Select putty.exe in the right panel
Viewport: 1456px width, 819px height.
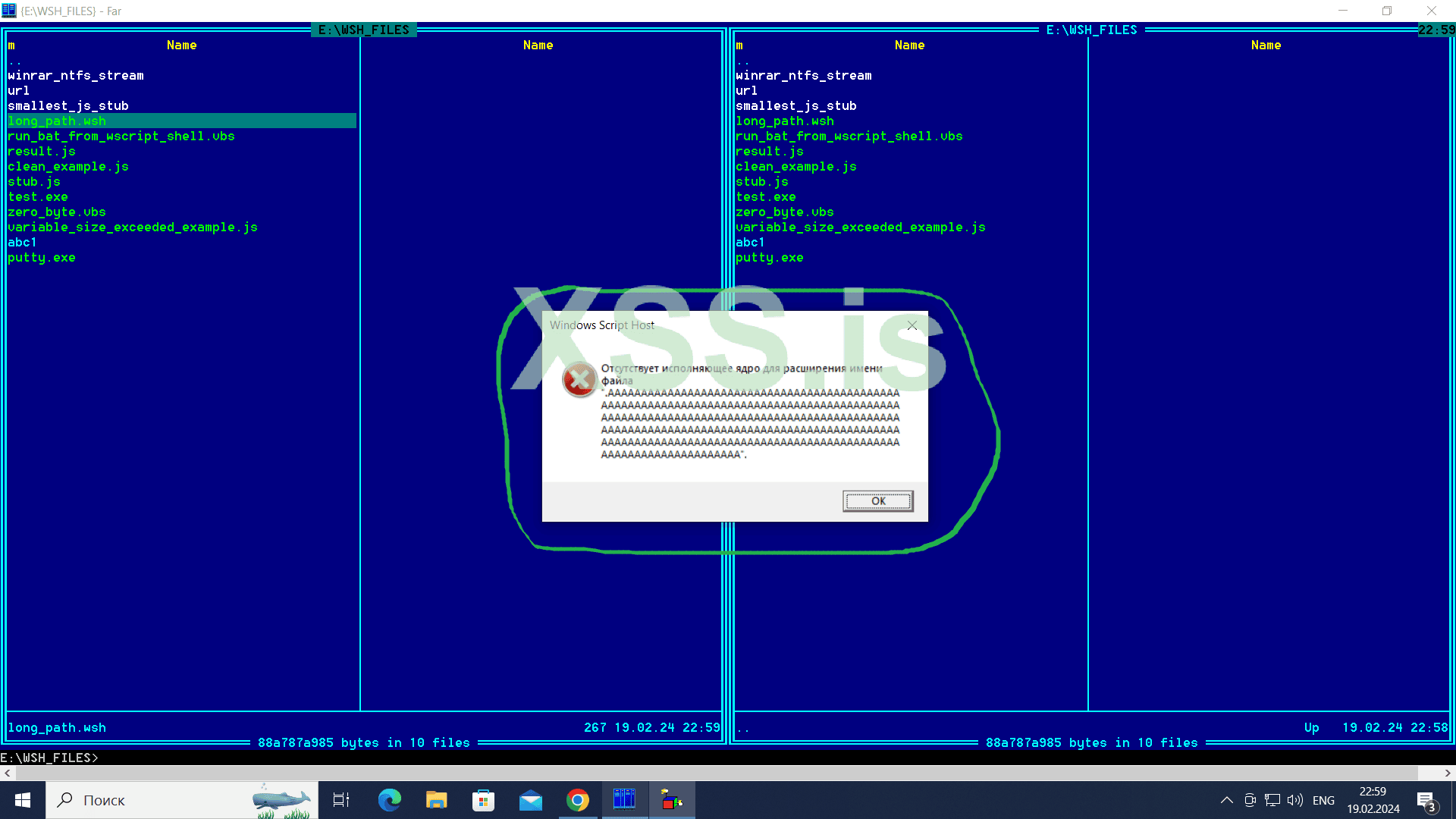click(769, 257)
